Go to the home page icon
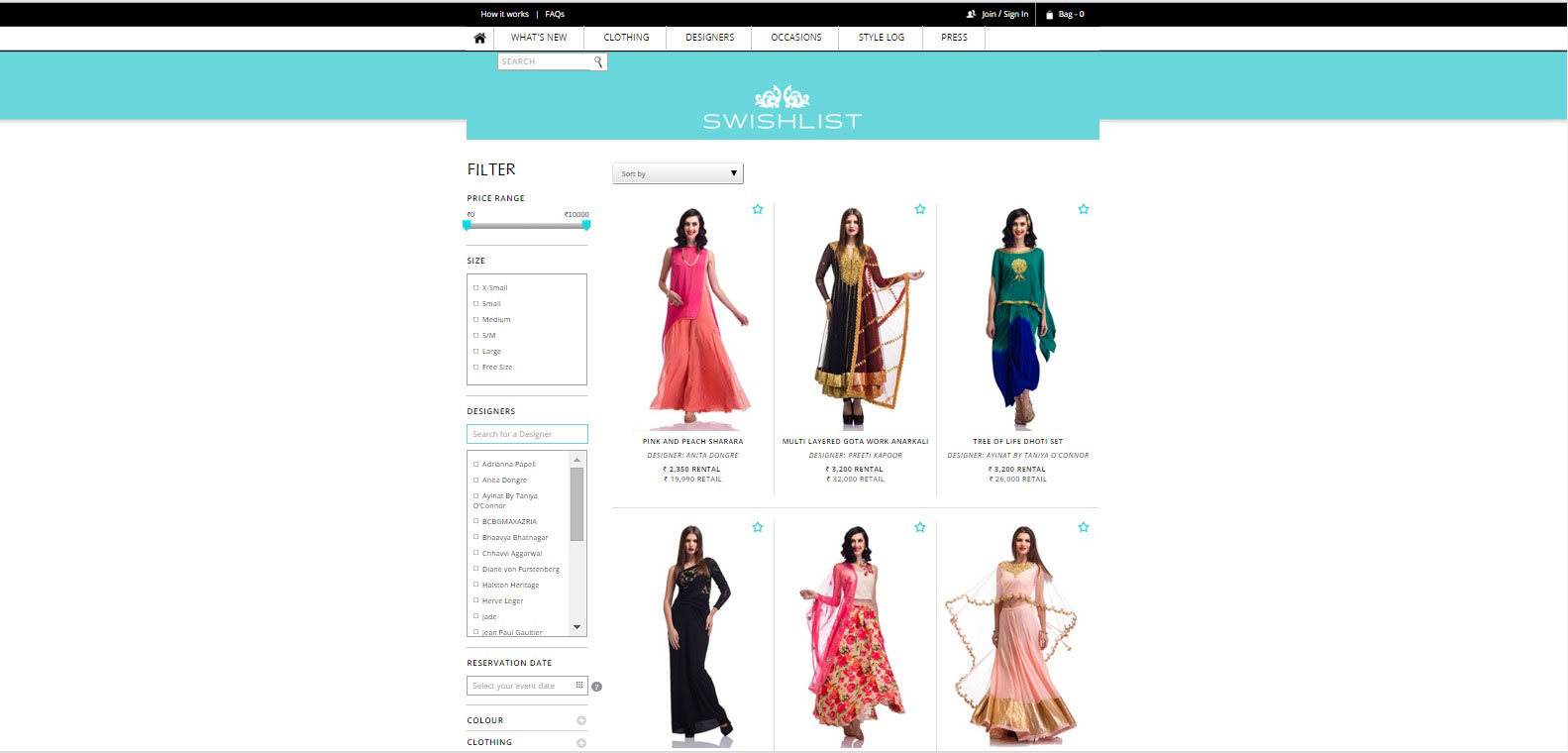Viewport: 1568px width, 753px height. 479,38
